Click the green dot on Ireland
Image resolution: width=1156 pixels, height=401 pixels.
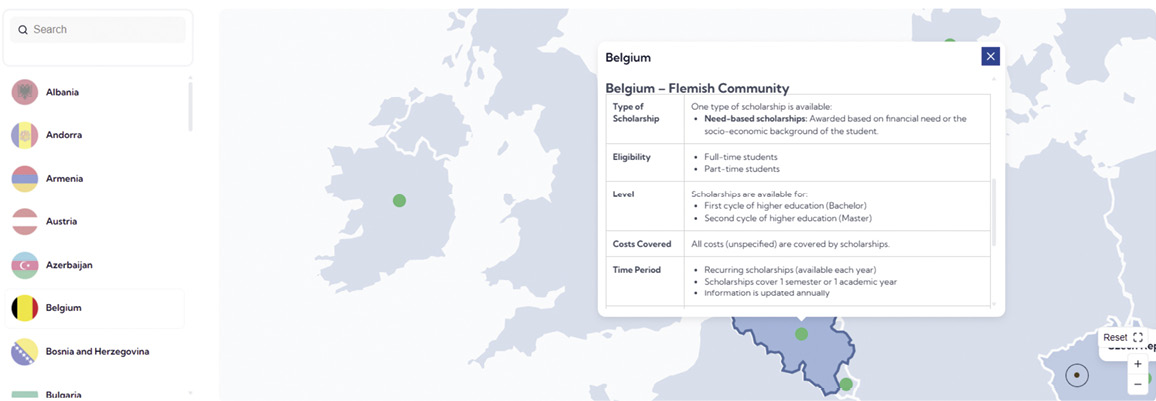400,201
